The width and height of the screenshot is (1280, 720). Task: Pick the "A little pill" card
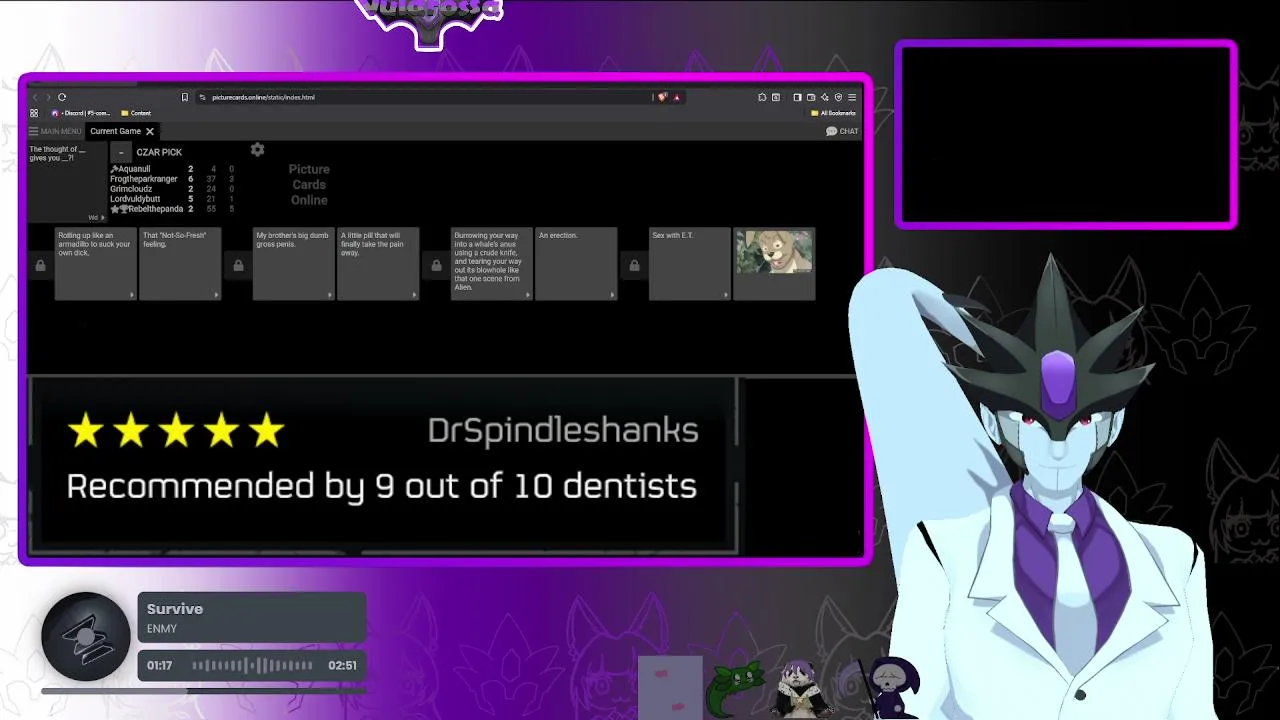tap(378, 264)
